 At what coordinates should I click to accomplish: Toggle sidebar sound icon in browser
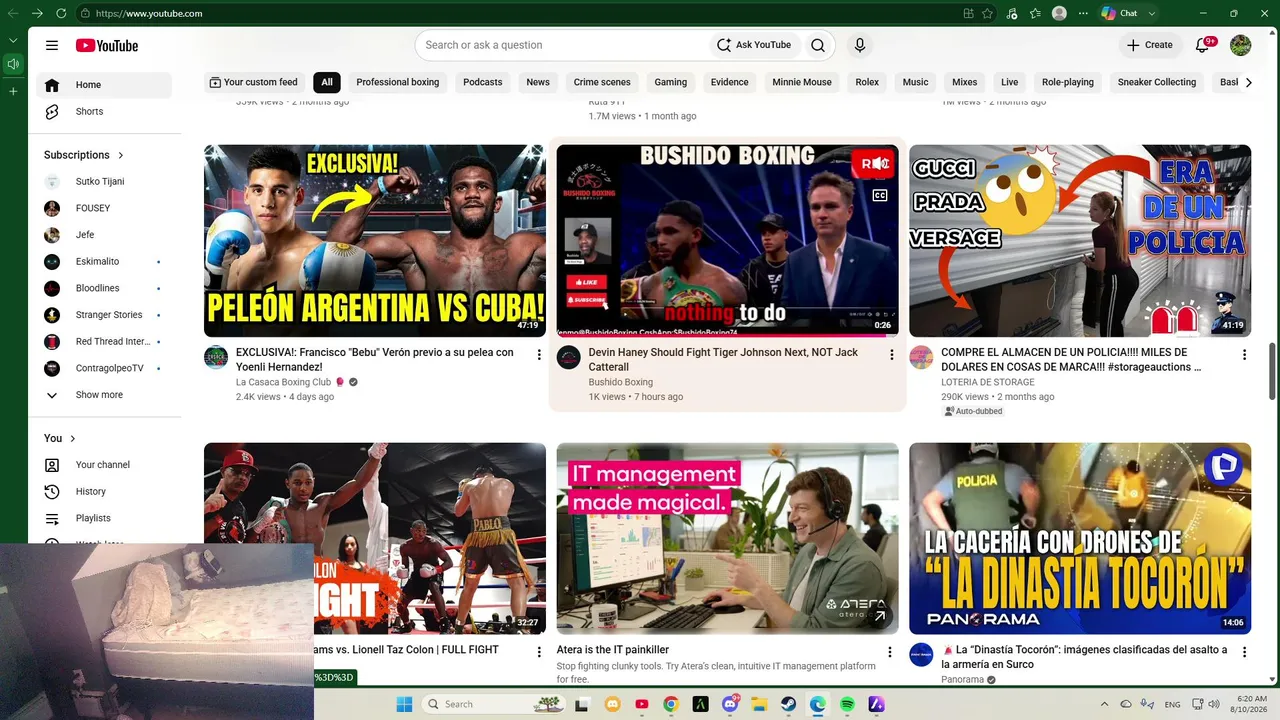(x=13, y=64)
